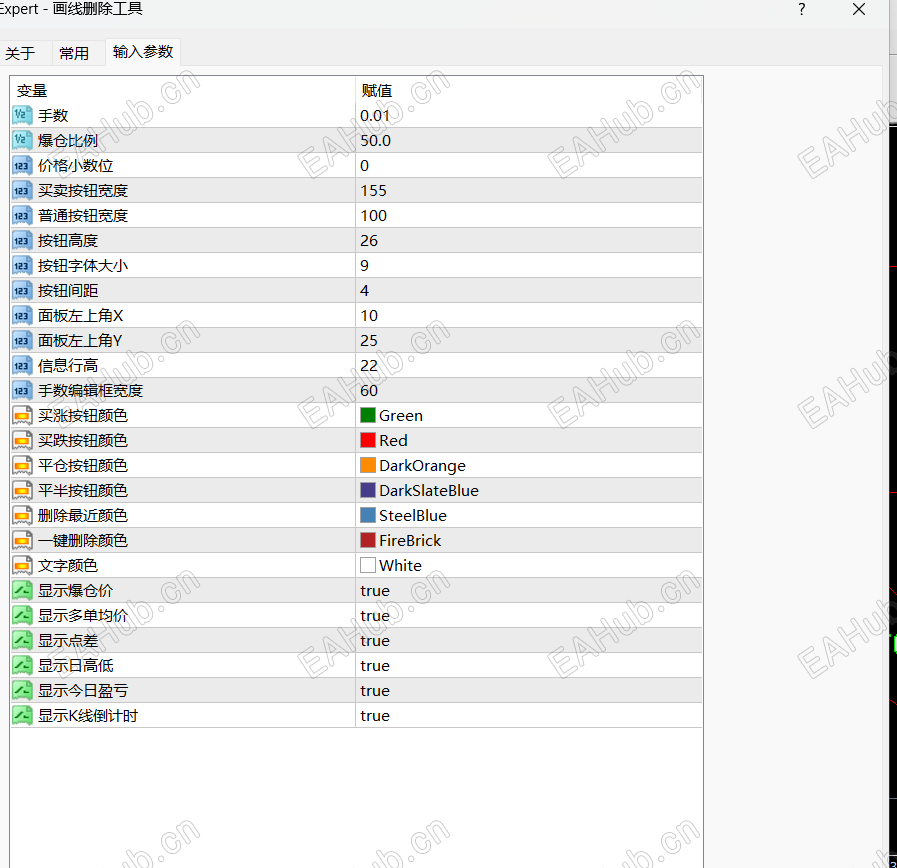Select the 信息行高 variable name

(x=68, y=366)
